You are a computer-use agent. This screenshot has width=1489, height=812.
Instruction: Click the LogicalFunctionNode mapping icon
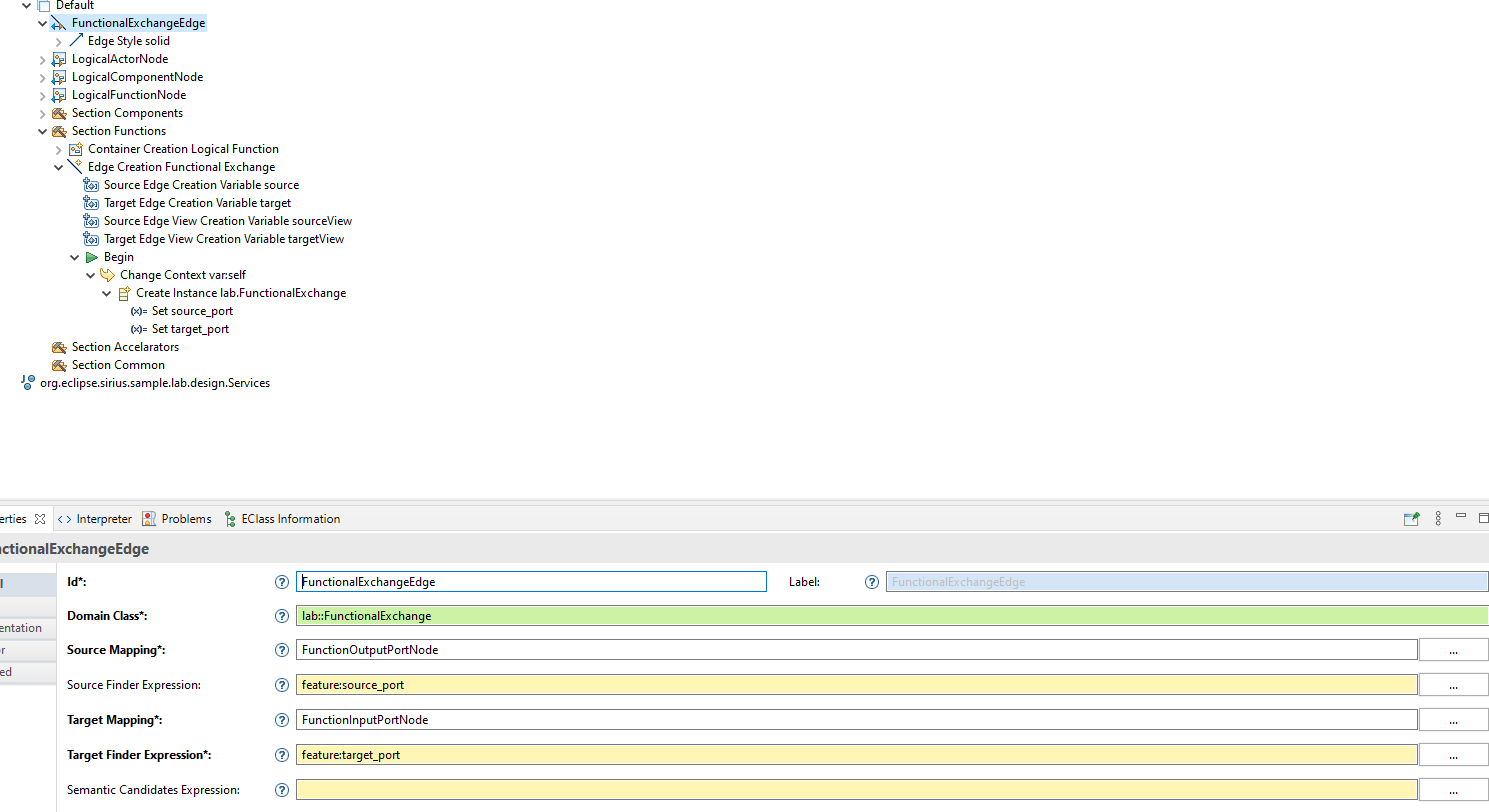[59, 95]
